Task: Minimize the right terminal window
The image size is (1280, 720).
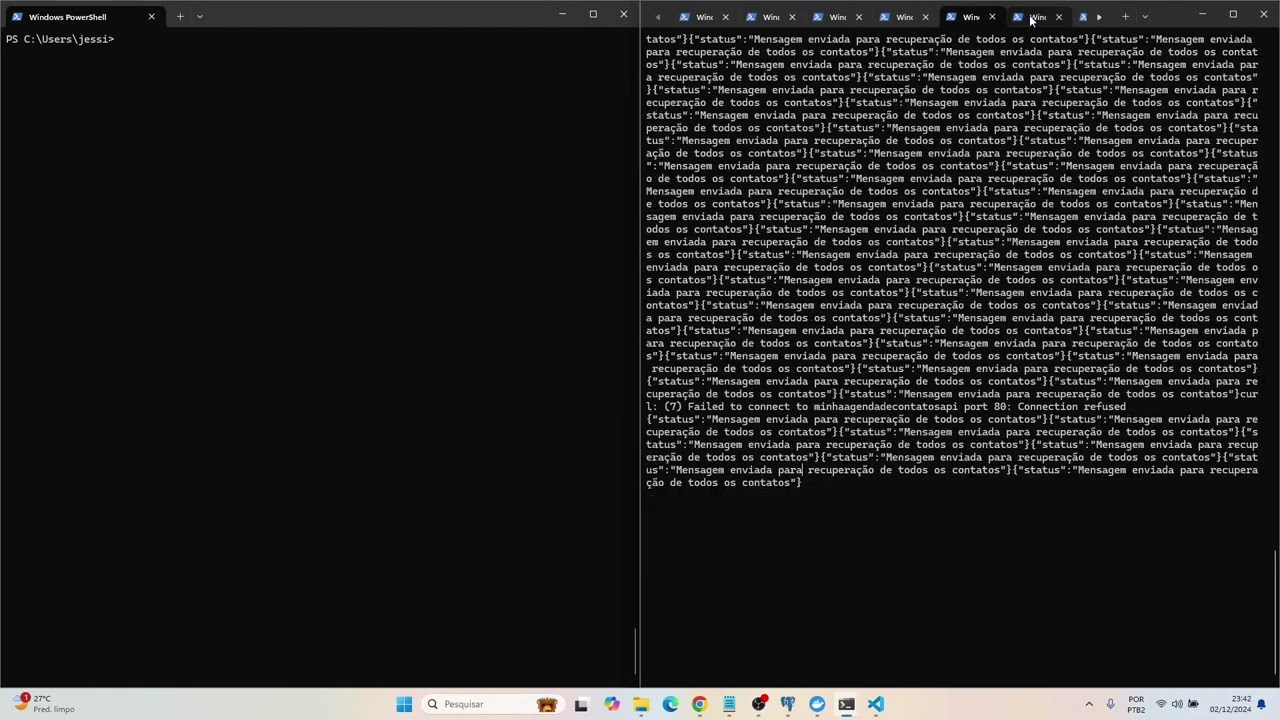Action: pyautogui.click(x=1202, y=14)
